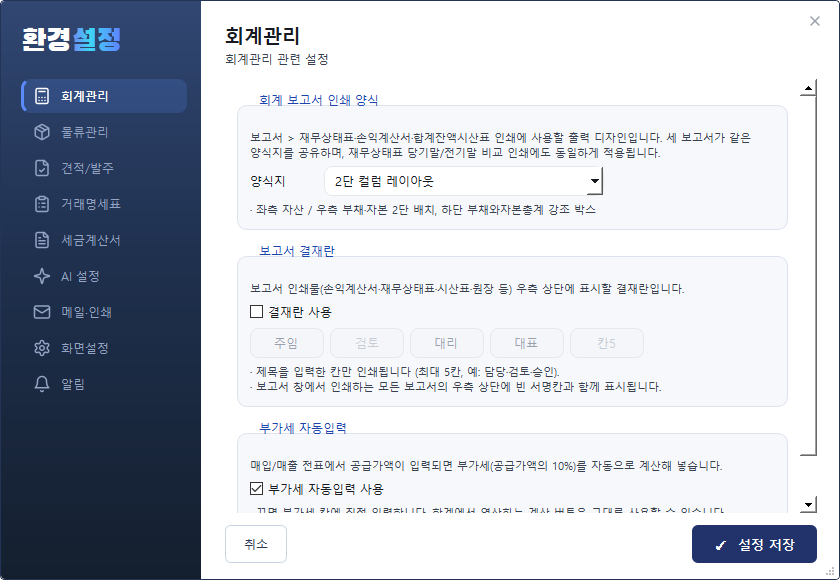
Task: Switch to the 견적/발주 section
Action: click(104, 168)
